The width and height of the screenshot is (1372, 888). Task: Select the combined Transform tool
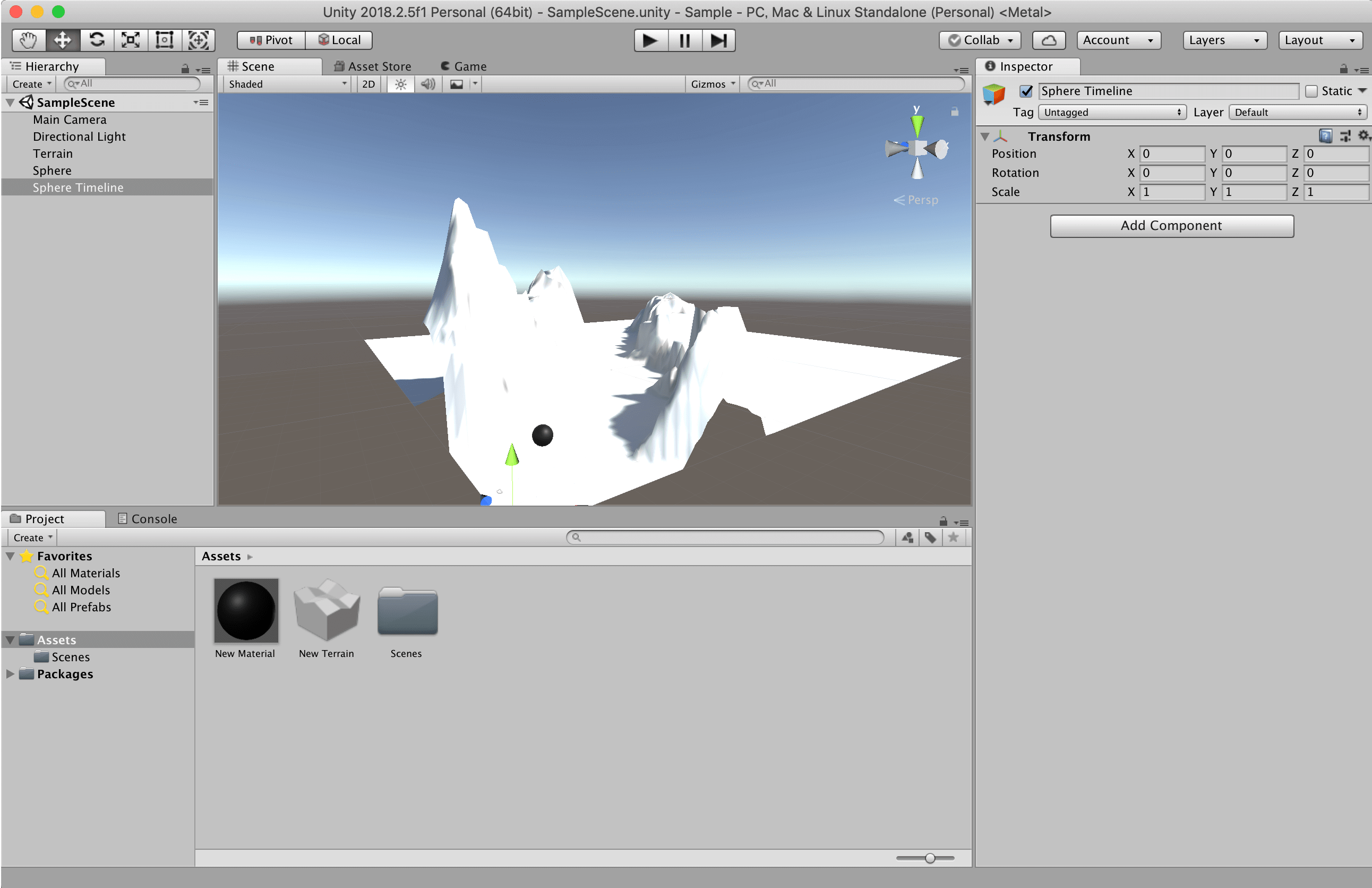[198, 40]
